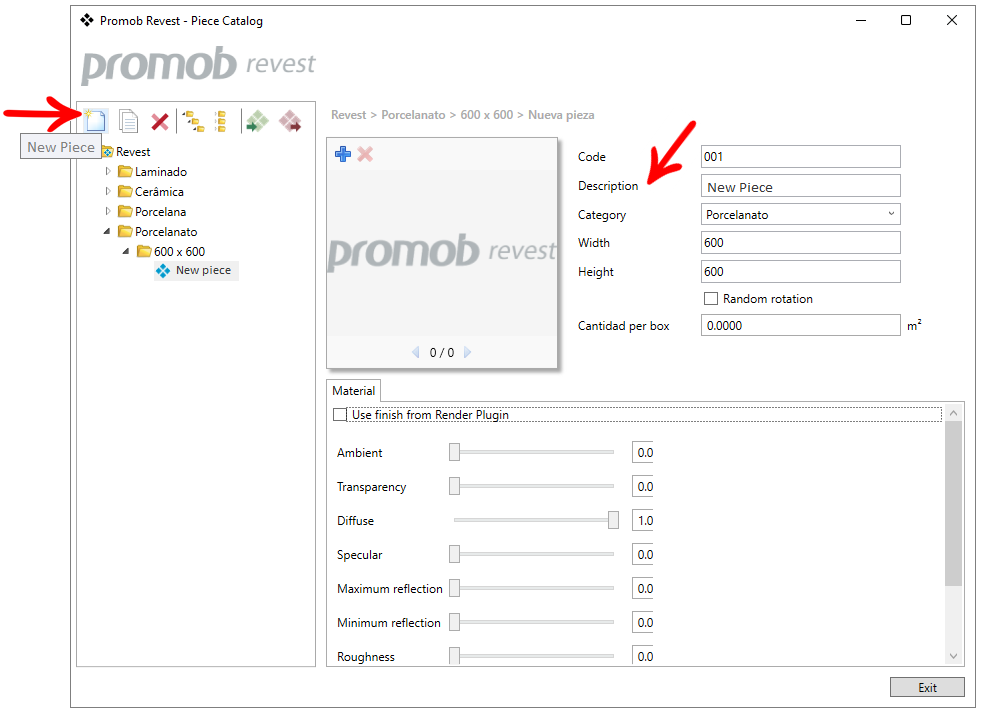Screen dimensions: 981x715
Task: Toggle the Random rotation checkbox
Action: (x=711, y=299)
